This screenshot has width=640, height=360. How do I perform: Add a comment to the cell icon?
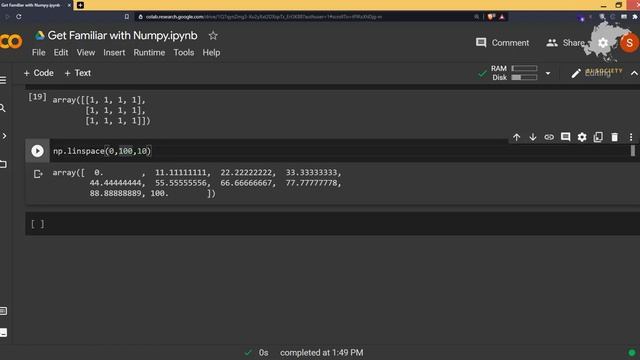(565, 137)
